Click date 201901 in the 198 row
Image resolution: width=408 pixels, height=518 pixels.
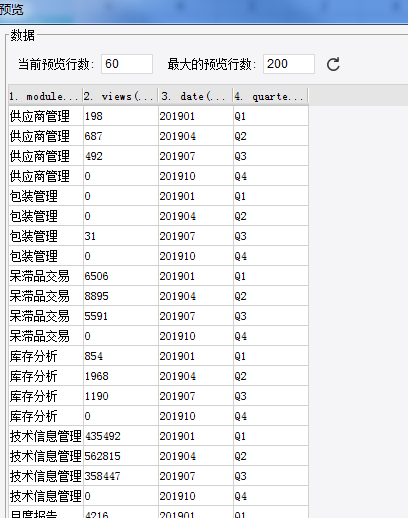[196, 116]
